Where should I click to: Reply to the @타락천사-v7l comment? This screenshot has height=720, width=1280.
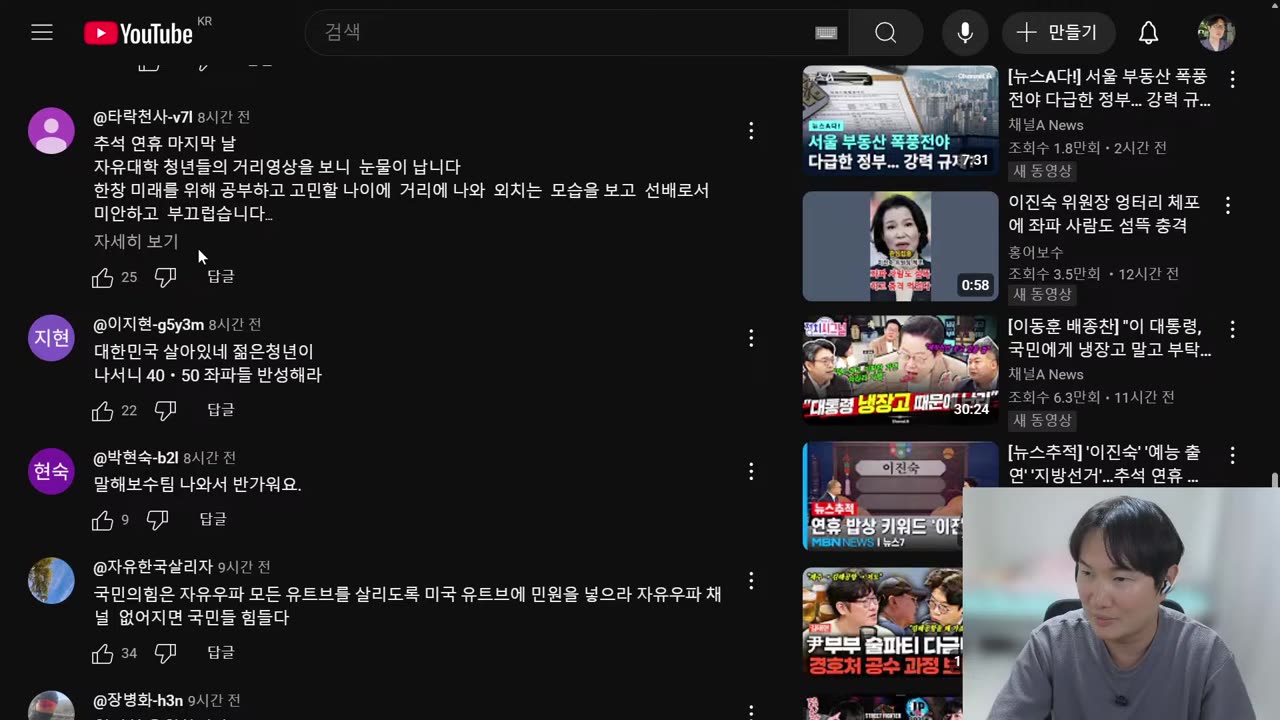click(x=221, y=276)
